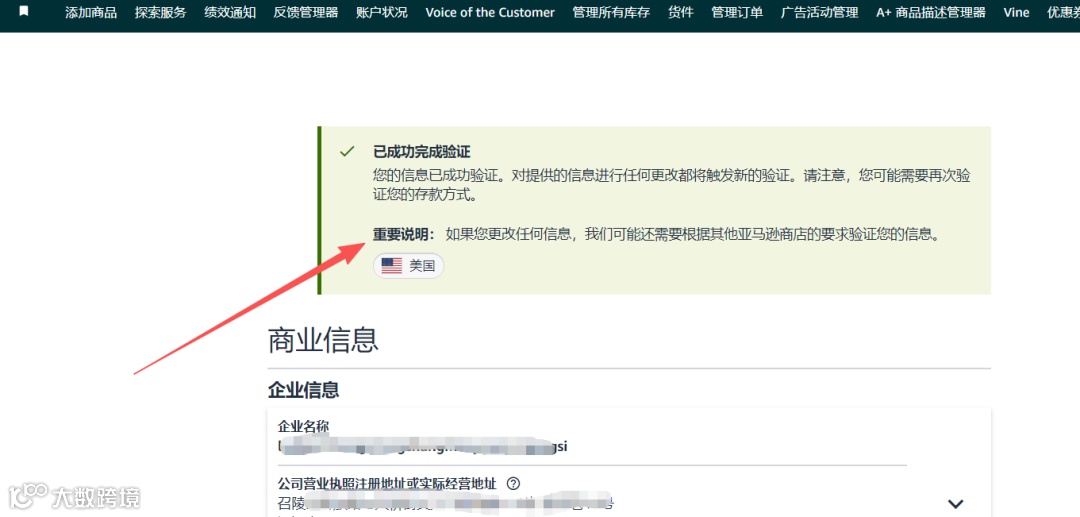The height and width of the screenshot is (517, 1080).
Task: Select 管理订单 in the top bar
Action: coord(737,12)
